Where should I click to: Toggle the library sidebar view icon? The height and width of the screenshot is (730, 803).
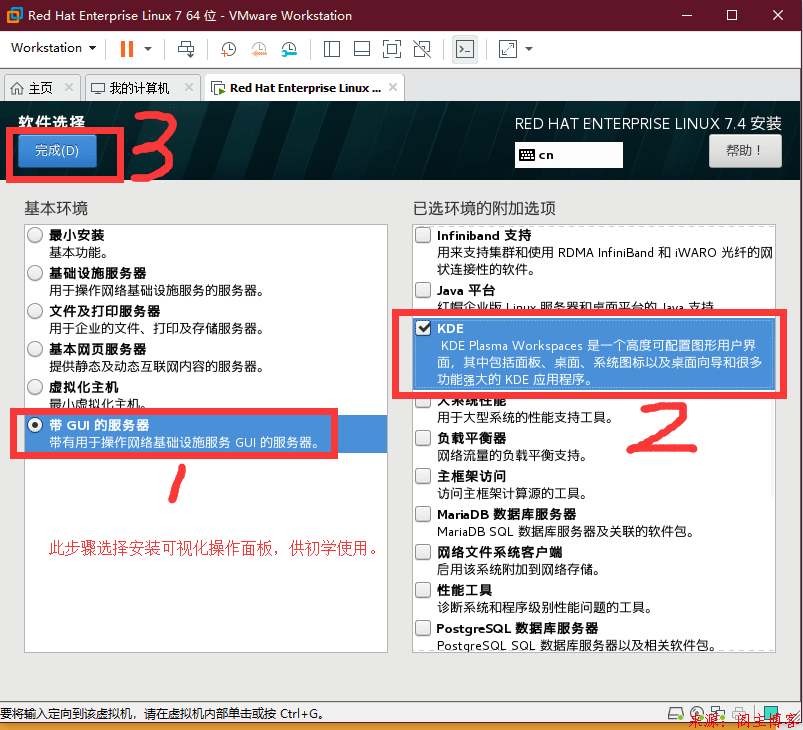tap(332, 49)
